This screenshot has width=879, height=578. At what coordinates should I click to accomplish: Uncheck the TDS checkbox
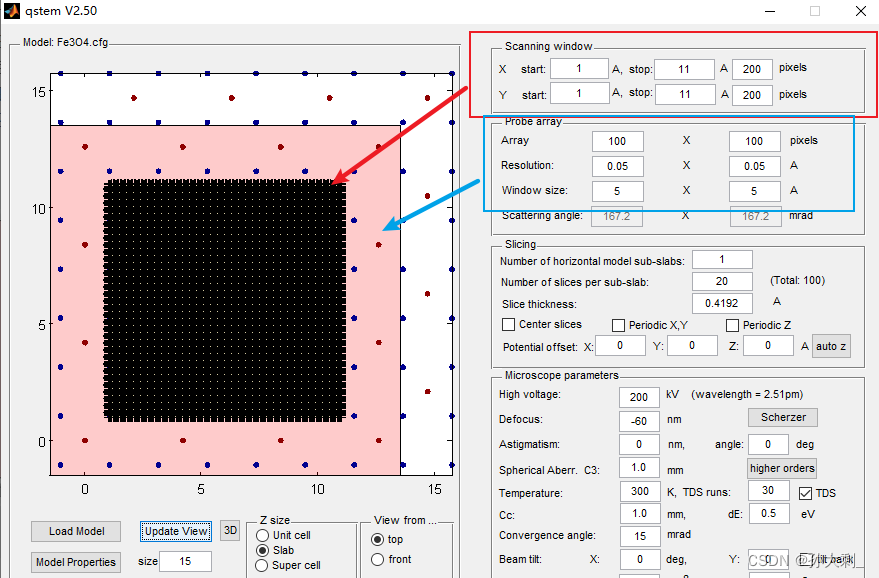point(805,493)
